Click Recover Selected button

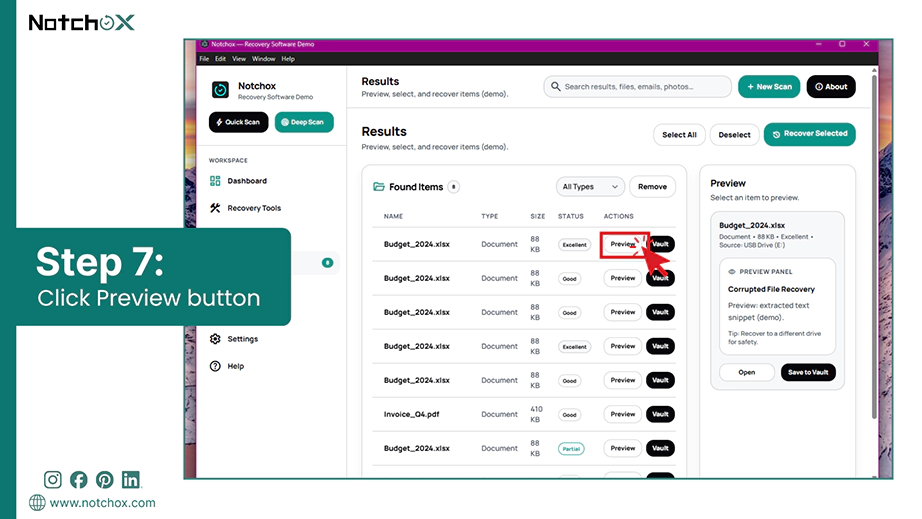(x=810, y=134)
